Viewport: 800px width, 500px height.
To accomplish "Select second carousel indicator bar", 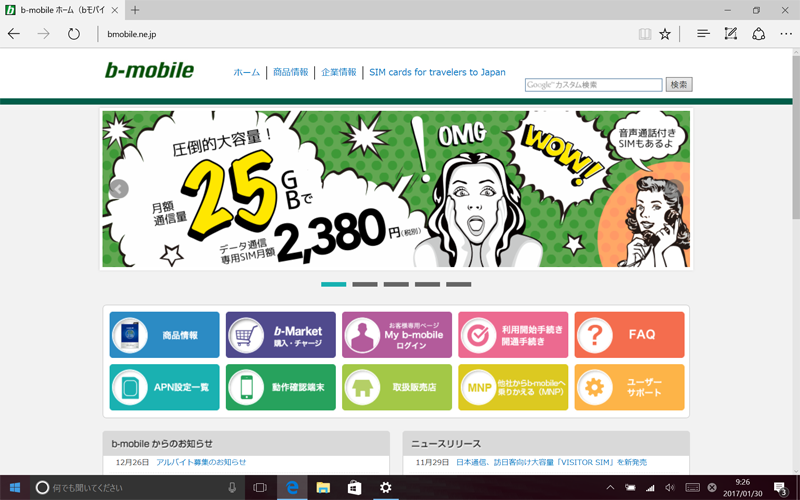I will [365, 284].
